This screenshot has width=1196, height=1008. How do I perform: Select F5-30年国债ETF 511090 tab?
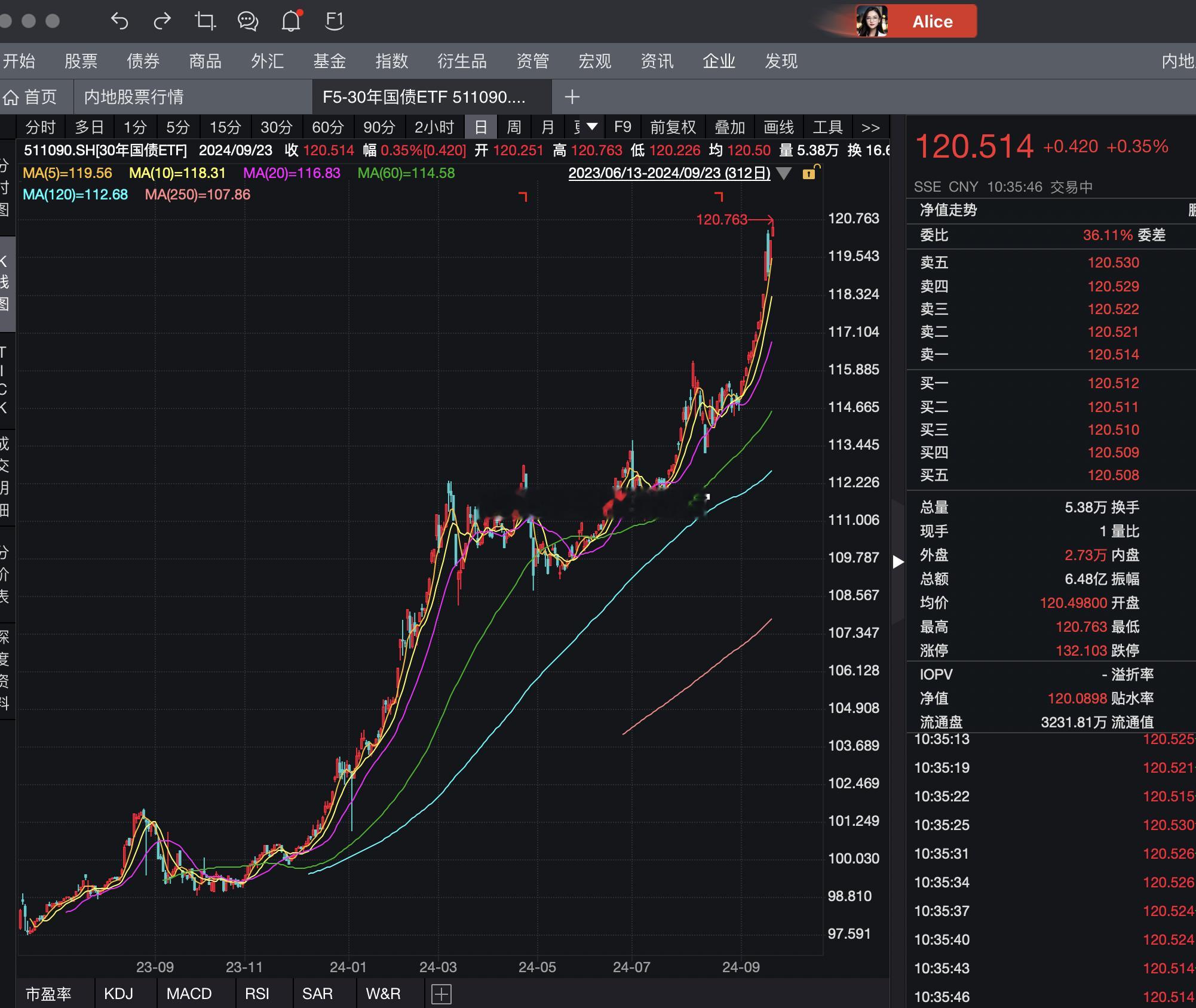click(432, 97)
